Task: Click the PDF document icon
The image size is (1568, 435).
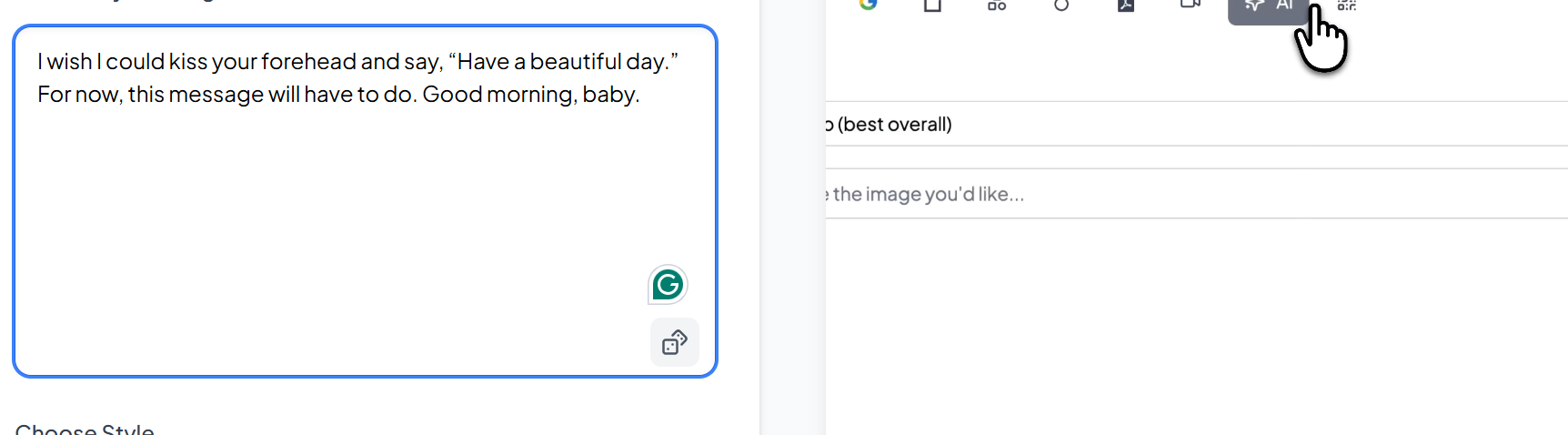Action: click(x=1126, y=5)
